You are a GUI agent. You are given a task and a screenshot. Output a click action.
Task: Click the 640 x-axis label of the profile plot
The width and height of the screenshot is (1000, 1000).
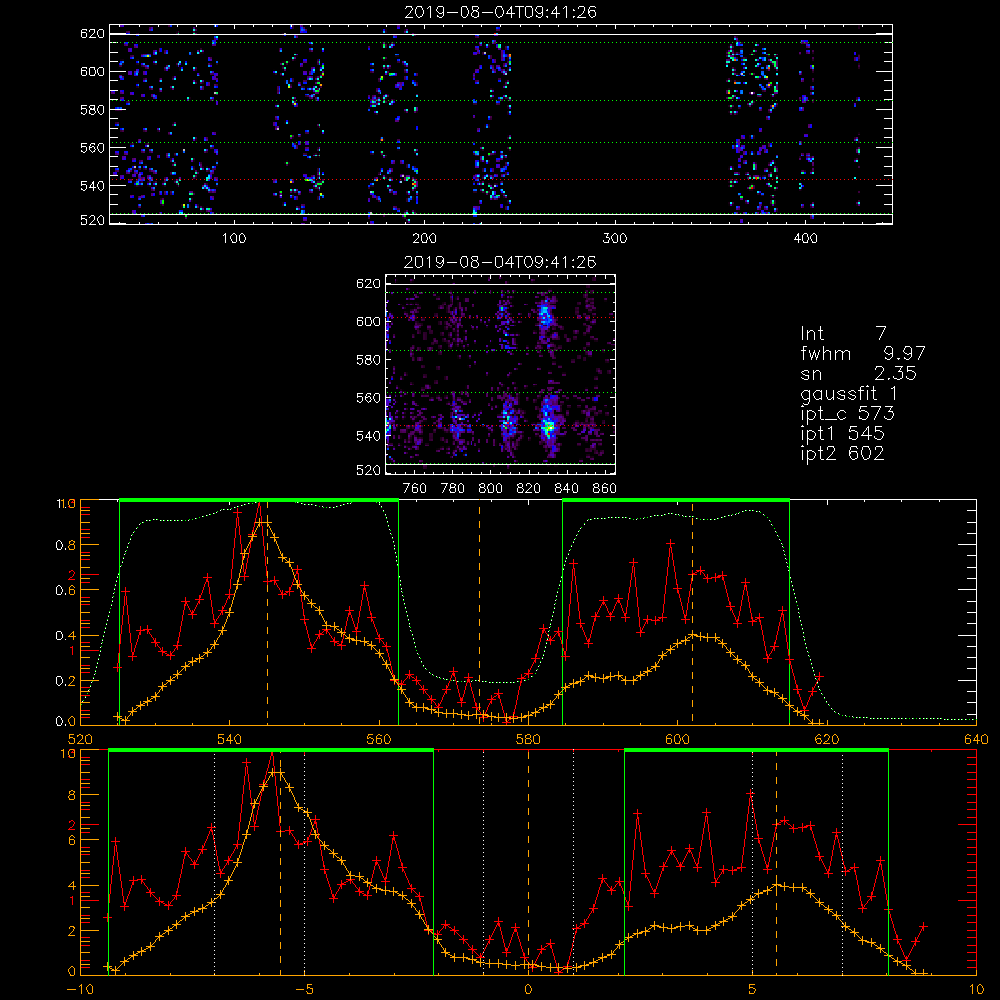[x=976, y=739]
